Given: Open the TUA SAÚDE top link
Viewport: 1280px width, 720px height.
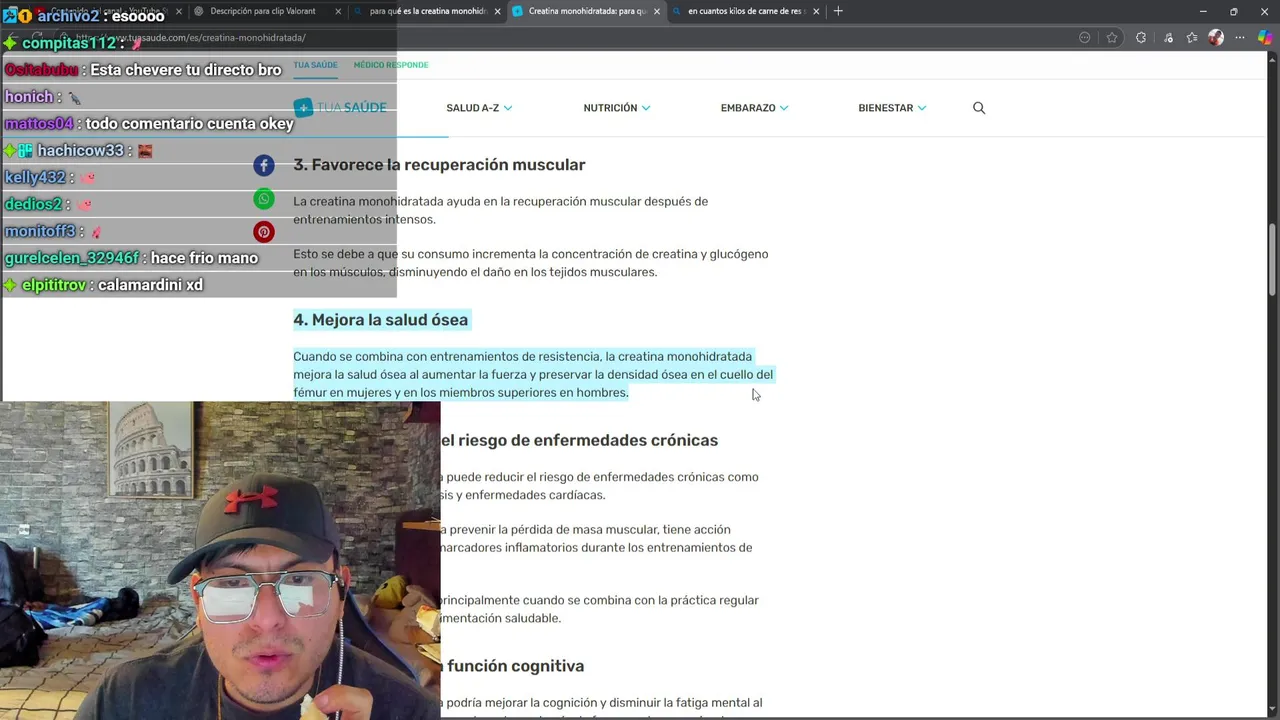Looking at the screenshot, I should click(x=315, y=65).
